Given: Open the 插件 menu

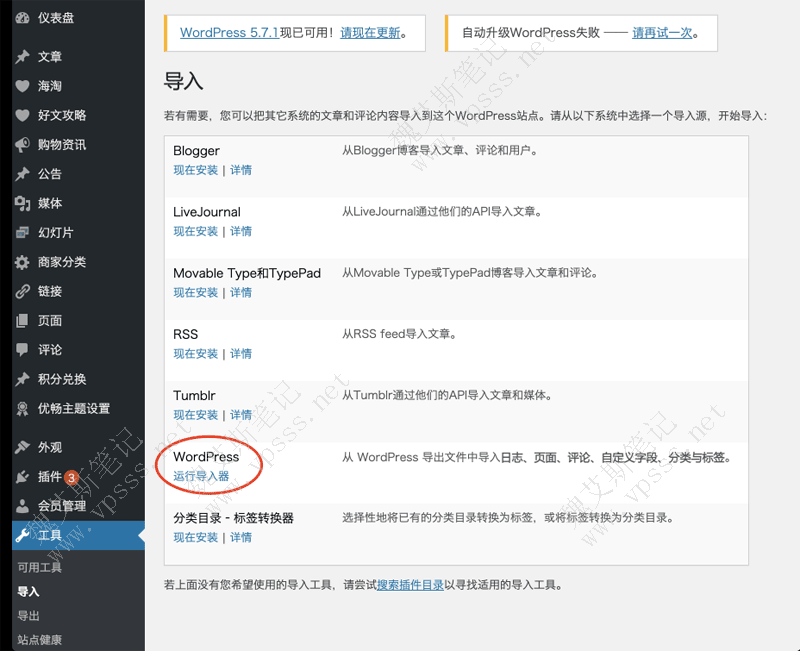Looking at the screenshot, I should coord(50,477).
